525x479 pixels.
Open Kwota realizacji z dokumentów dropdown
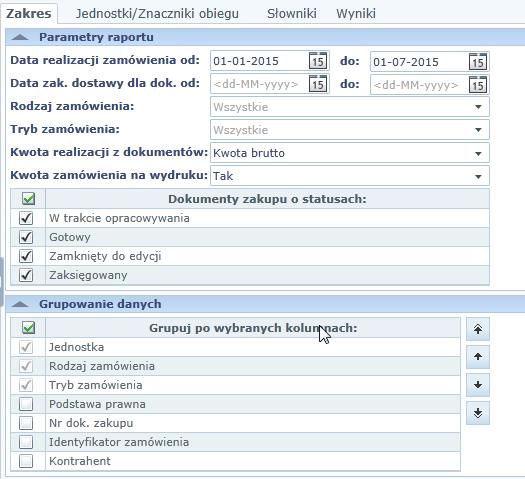click(350, 153)
